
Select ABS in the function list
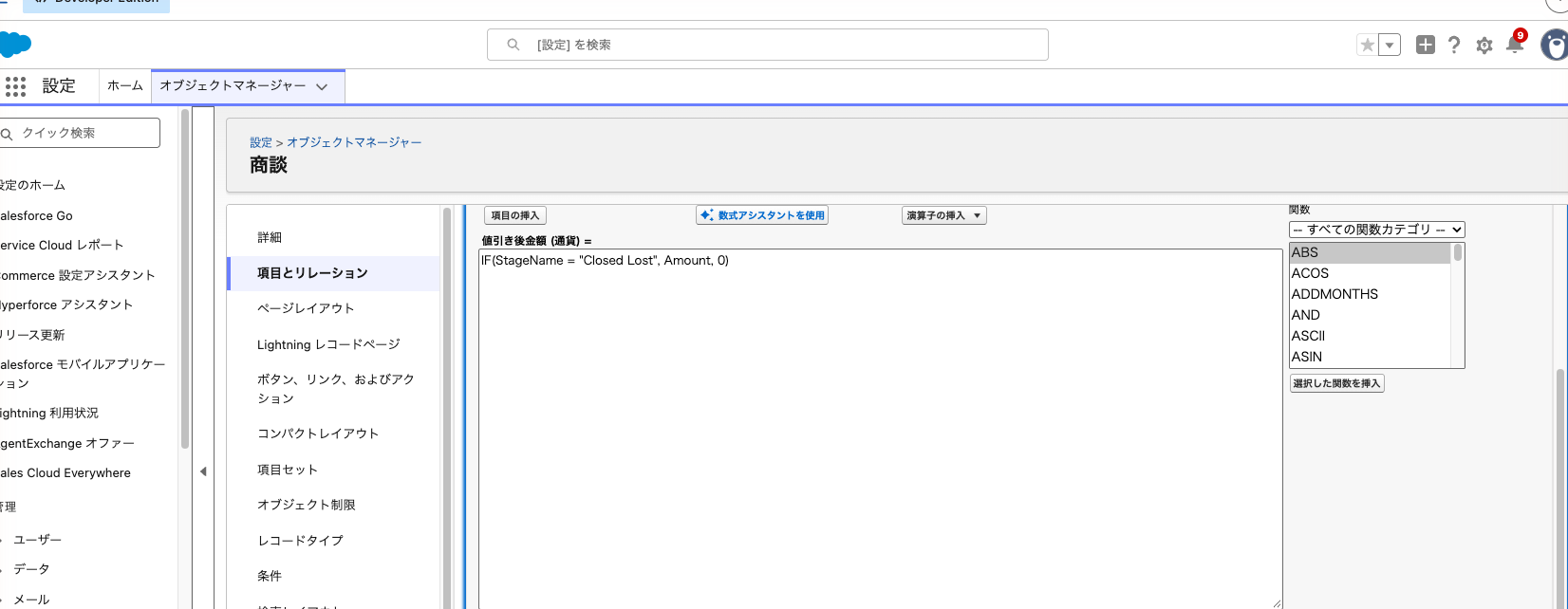[1370, 252]
